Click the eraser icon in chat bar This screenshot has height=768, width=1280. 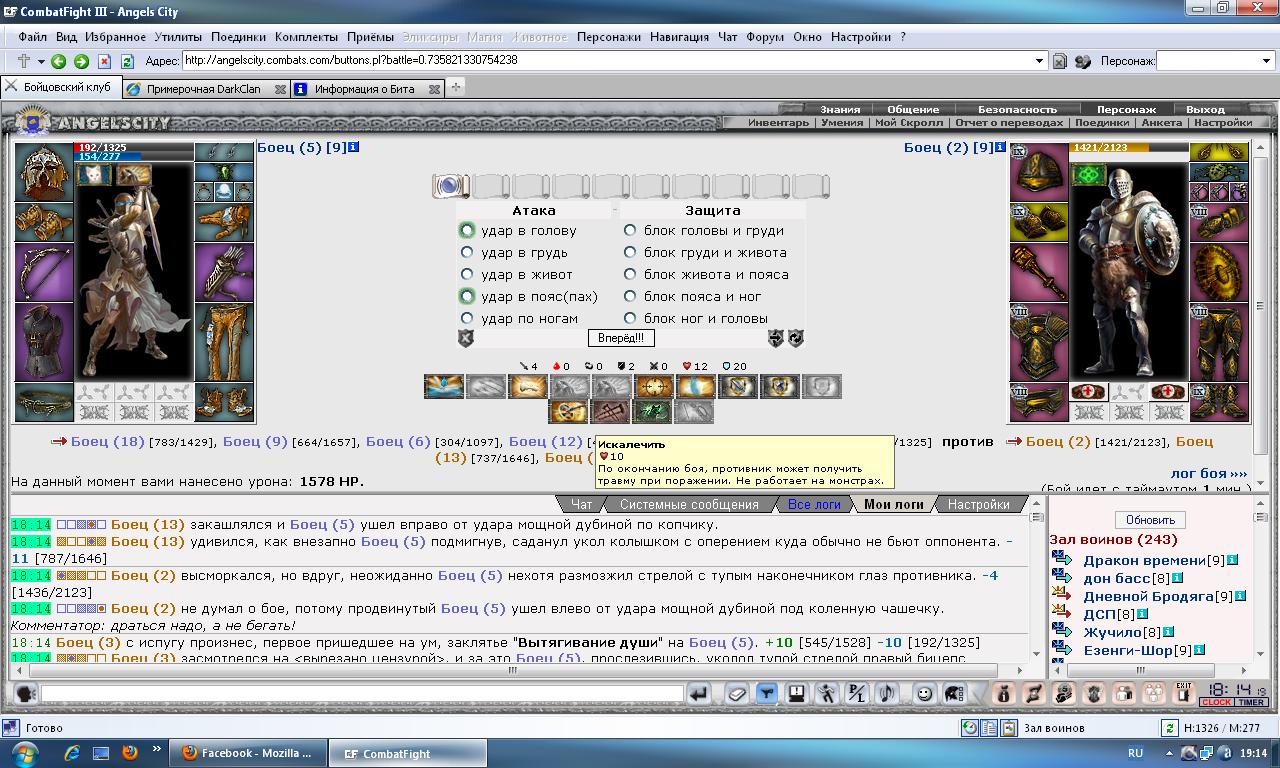coord(737,693)
